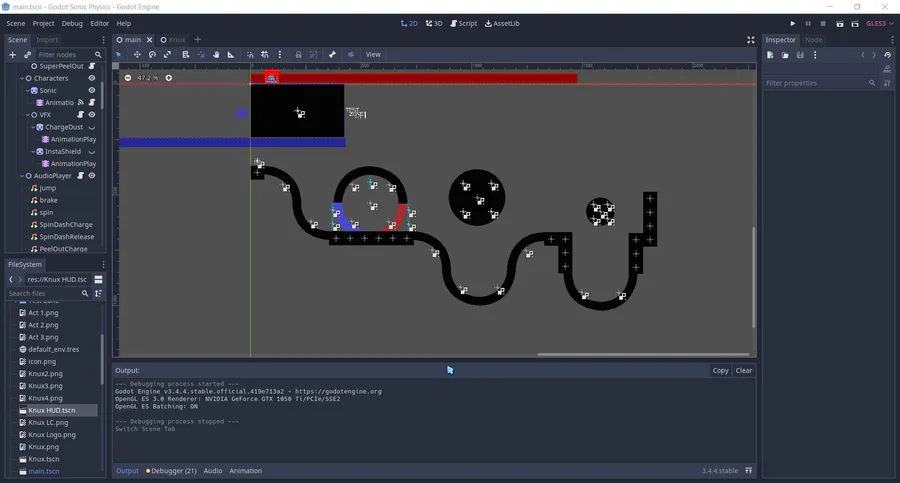Image resolution: width=900 pixels, height=483 pixels.
Task: Open the AssetLib workspace
Action: point(502,24)
